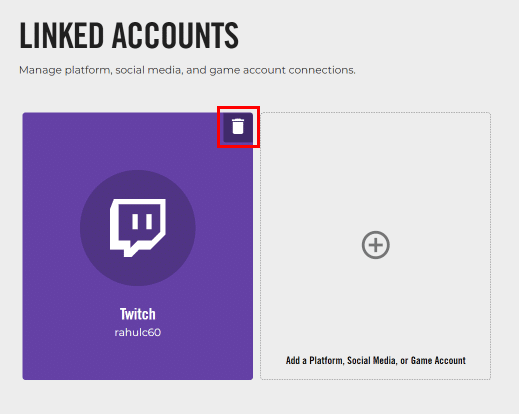Image resolution: width=519 pixels, height=414 pixels.
Task: Click 'Add a Platform, Social Media, or Game Account'
Action: [x=376, y=360]
